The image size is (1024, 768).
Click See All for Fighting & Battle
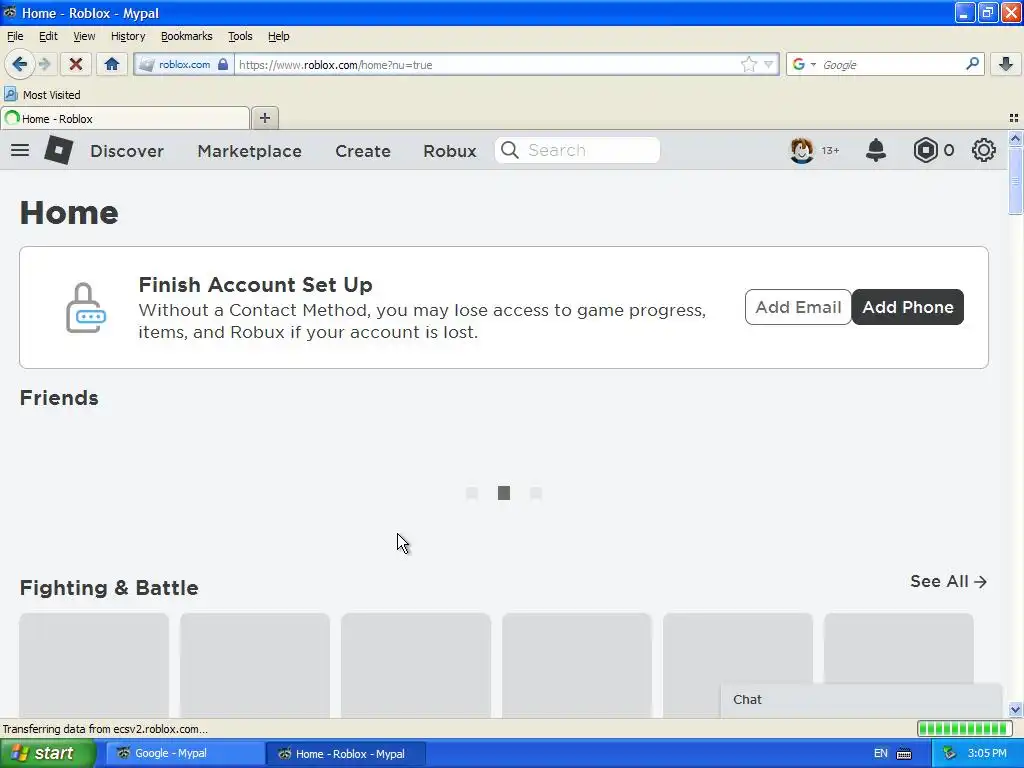click(x=948, y=581)
